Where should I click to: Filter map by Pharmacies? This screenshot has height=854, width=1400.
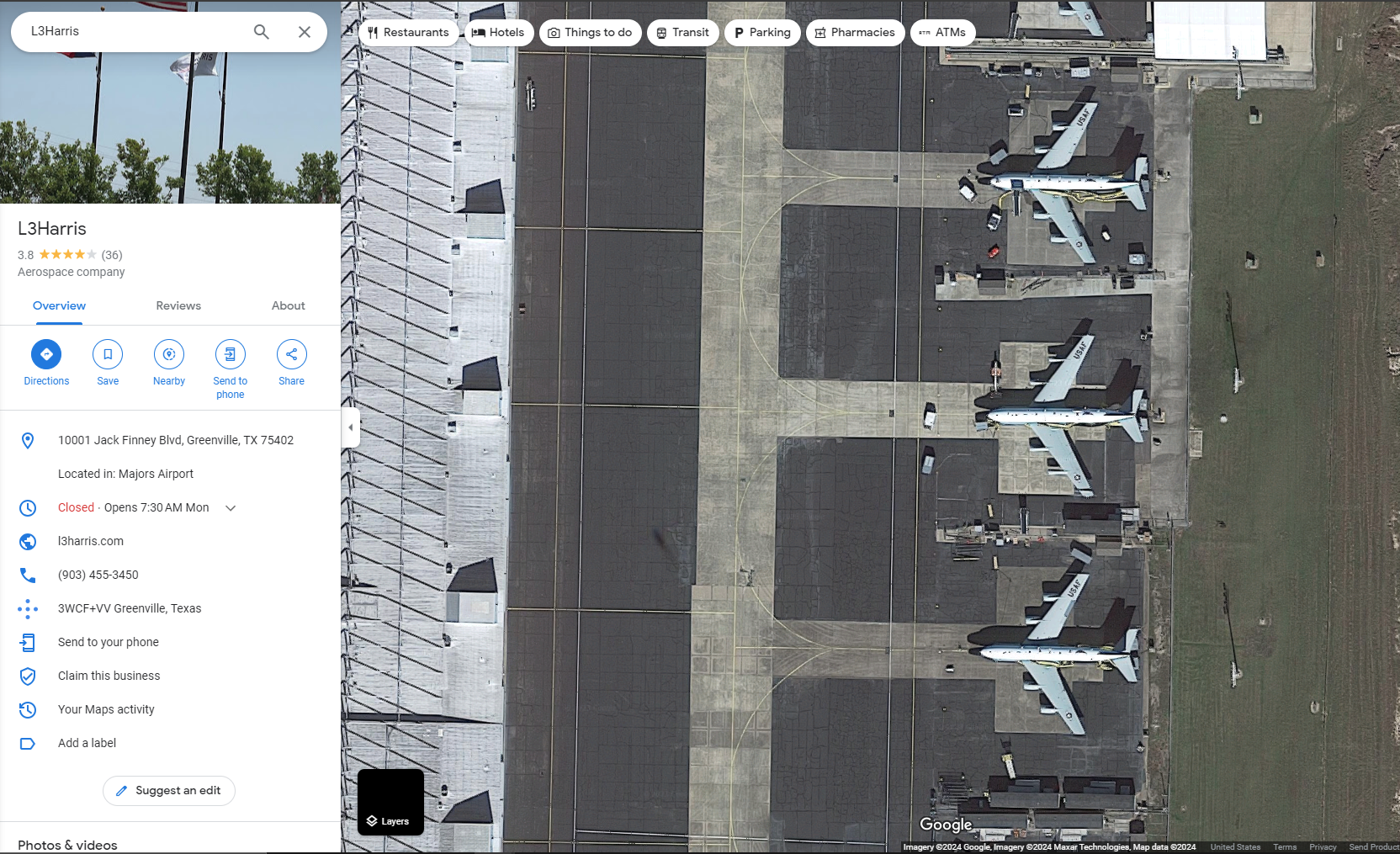856,33
